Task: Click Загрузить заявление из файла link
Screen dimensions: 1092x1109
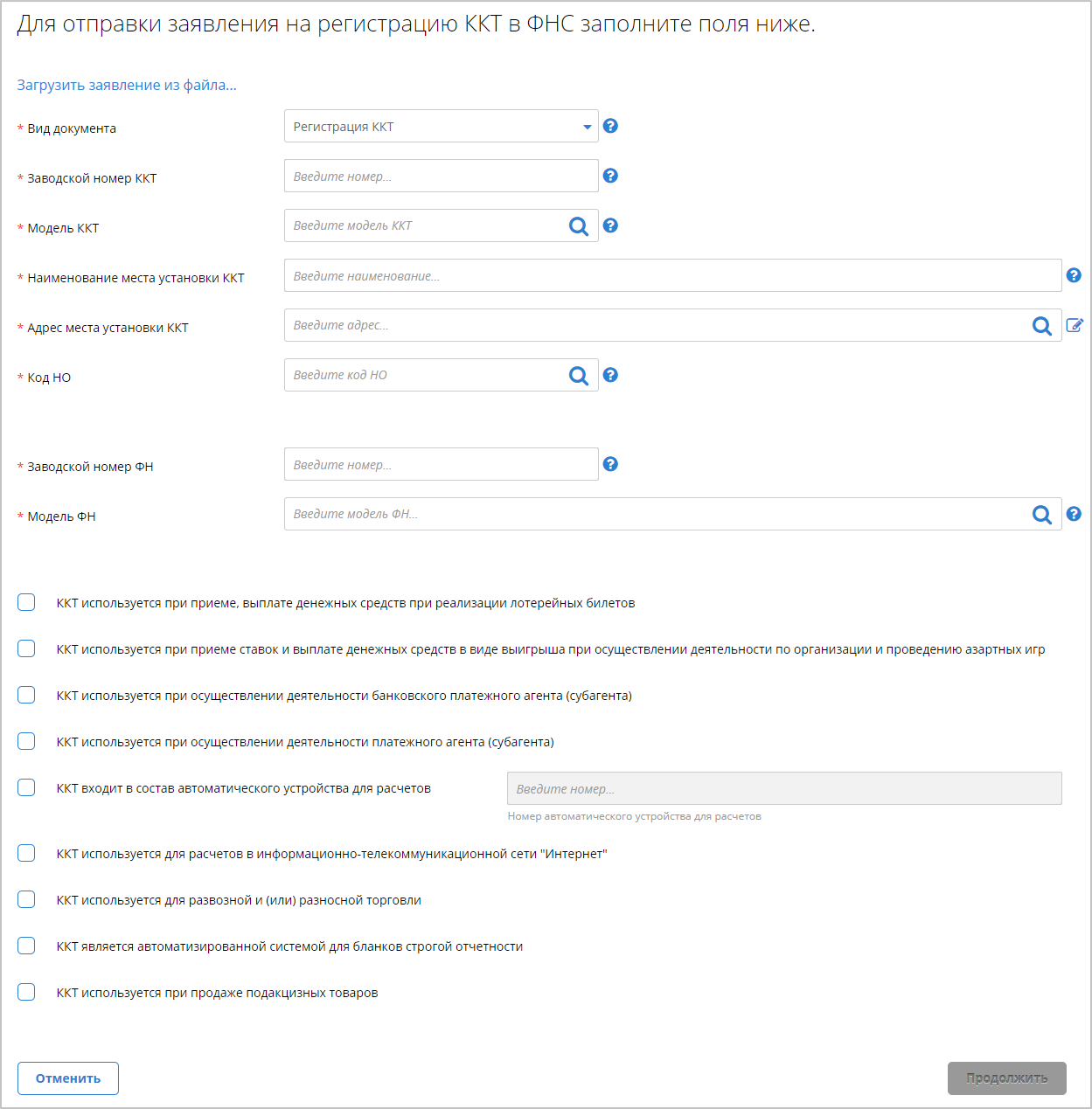Action: coord(127,85)
